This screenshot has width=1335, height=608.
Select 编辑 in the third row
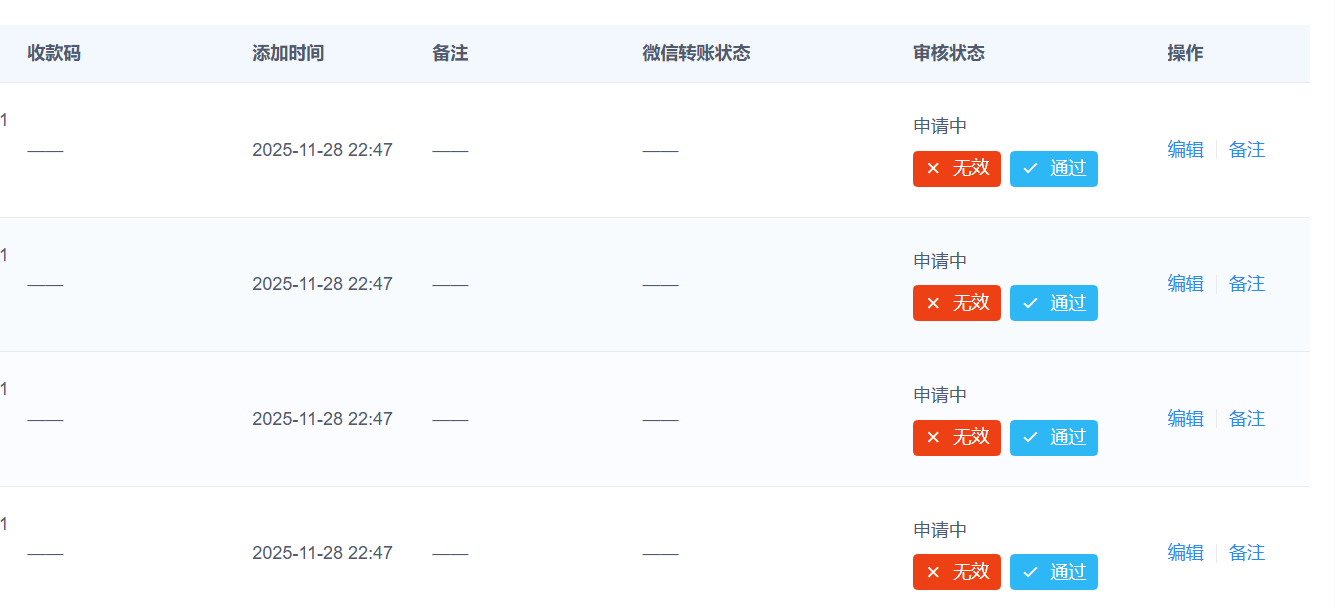(x=1185, y=419)
